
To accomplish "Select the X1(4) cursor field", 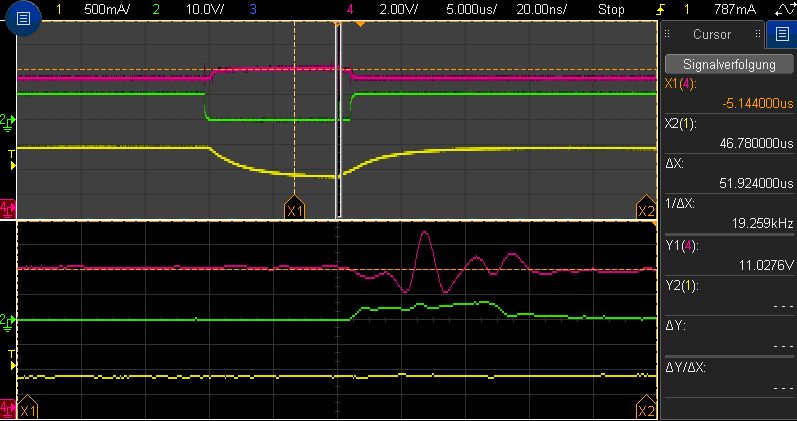I will [x=729, y=94].
